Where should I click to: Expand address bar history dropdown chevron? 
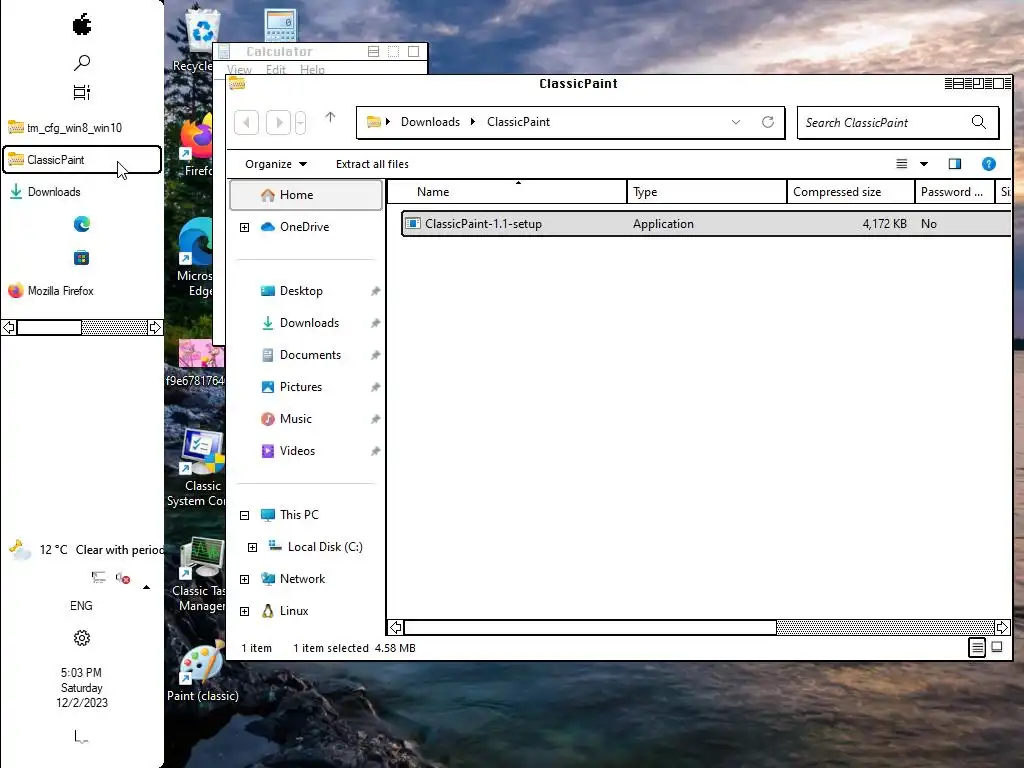(736, 122)
